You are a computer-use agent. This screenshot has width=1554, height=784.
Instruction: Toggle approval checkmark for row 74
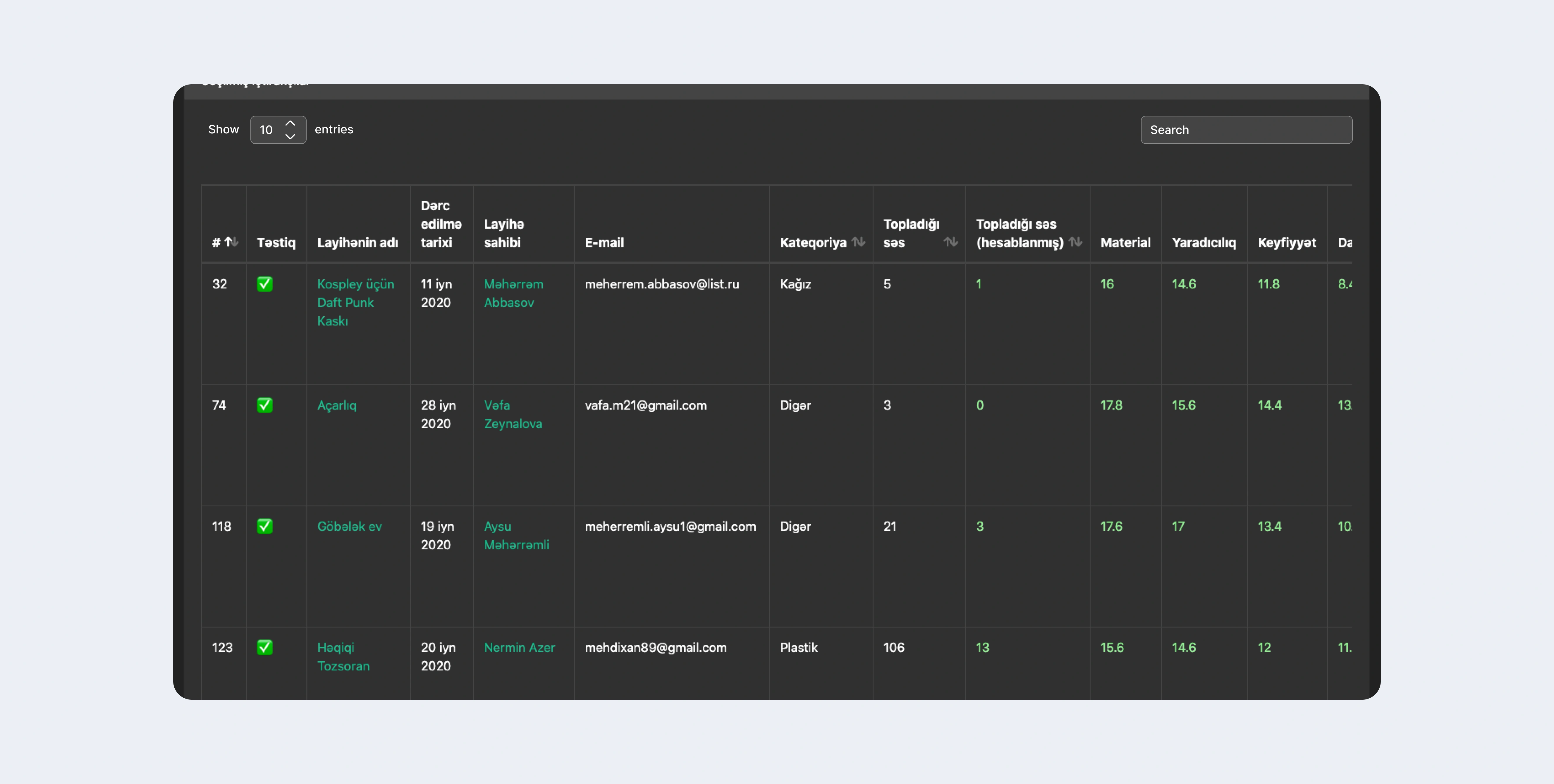pyautogui.click(x=264, y=405)
